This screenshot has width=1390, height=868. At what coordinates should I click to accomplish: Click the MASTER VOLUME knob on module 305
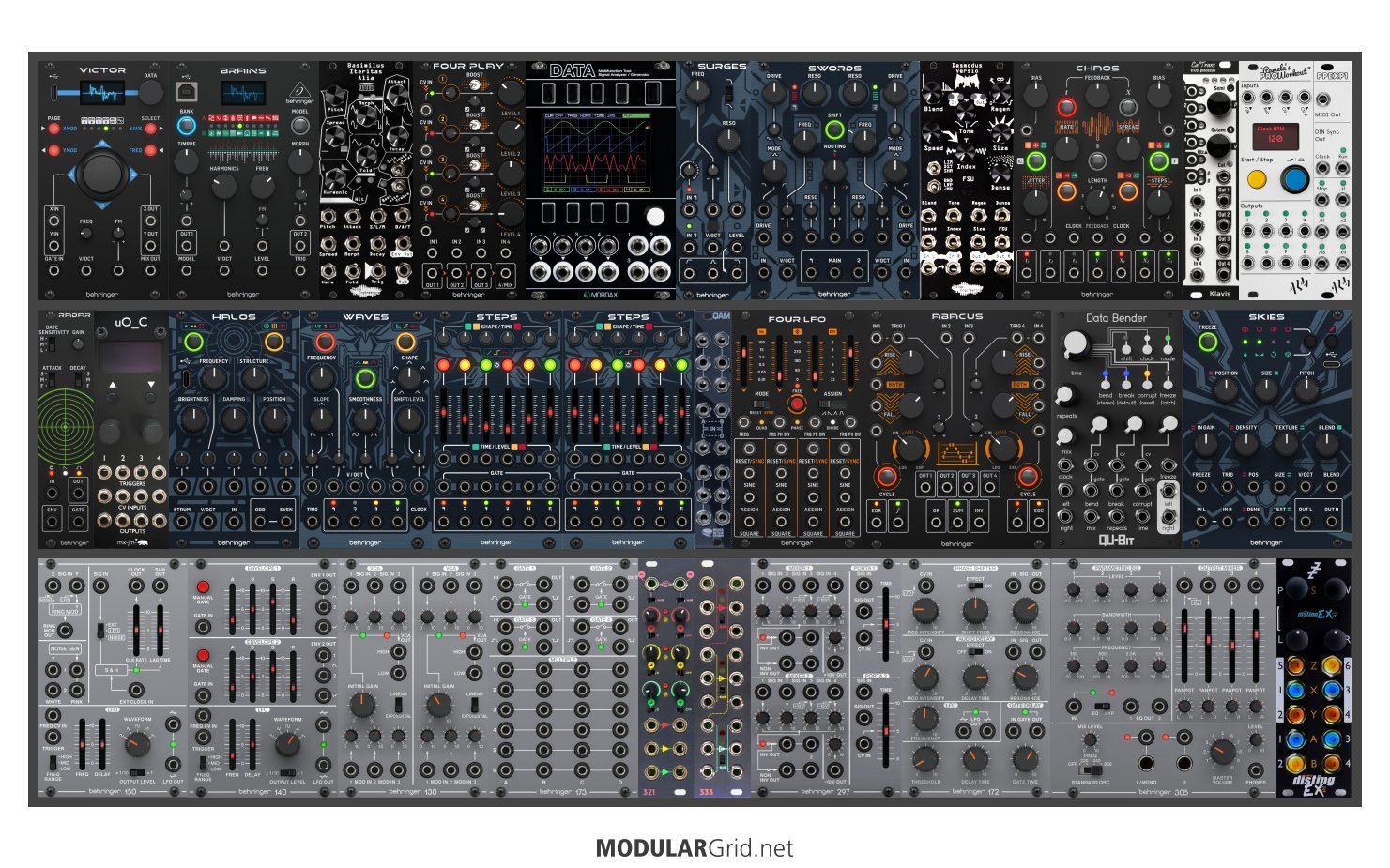(1222, 751)
